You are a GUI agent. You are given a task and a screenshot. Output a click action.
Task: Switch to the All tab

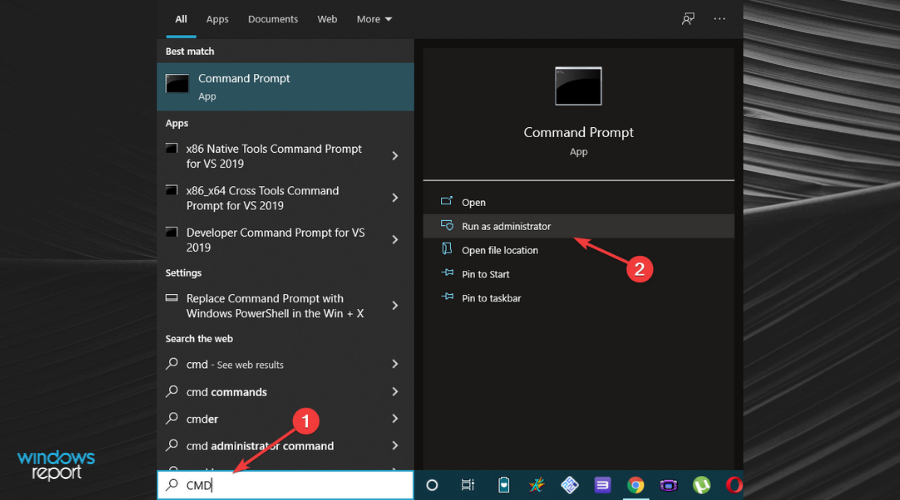tap(181, 19)
